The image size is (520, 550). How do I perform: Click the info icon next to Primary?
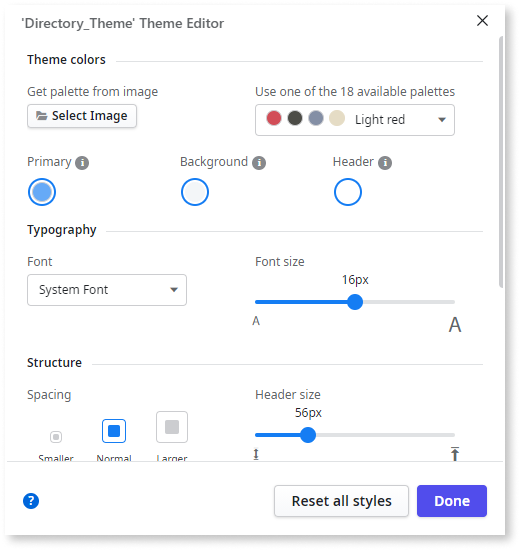tap(82, 163)
